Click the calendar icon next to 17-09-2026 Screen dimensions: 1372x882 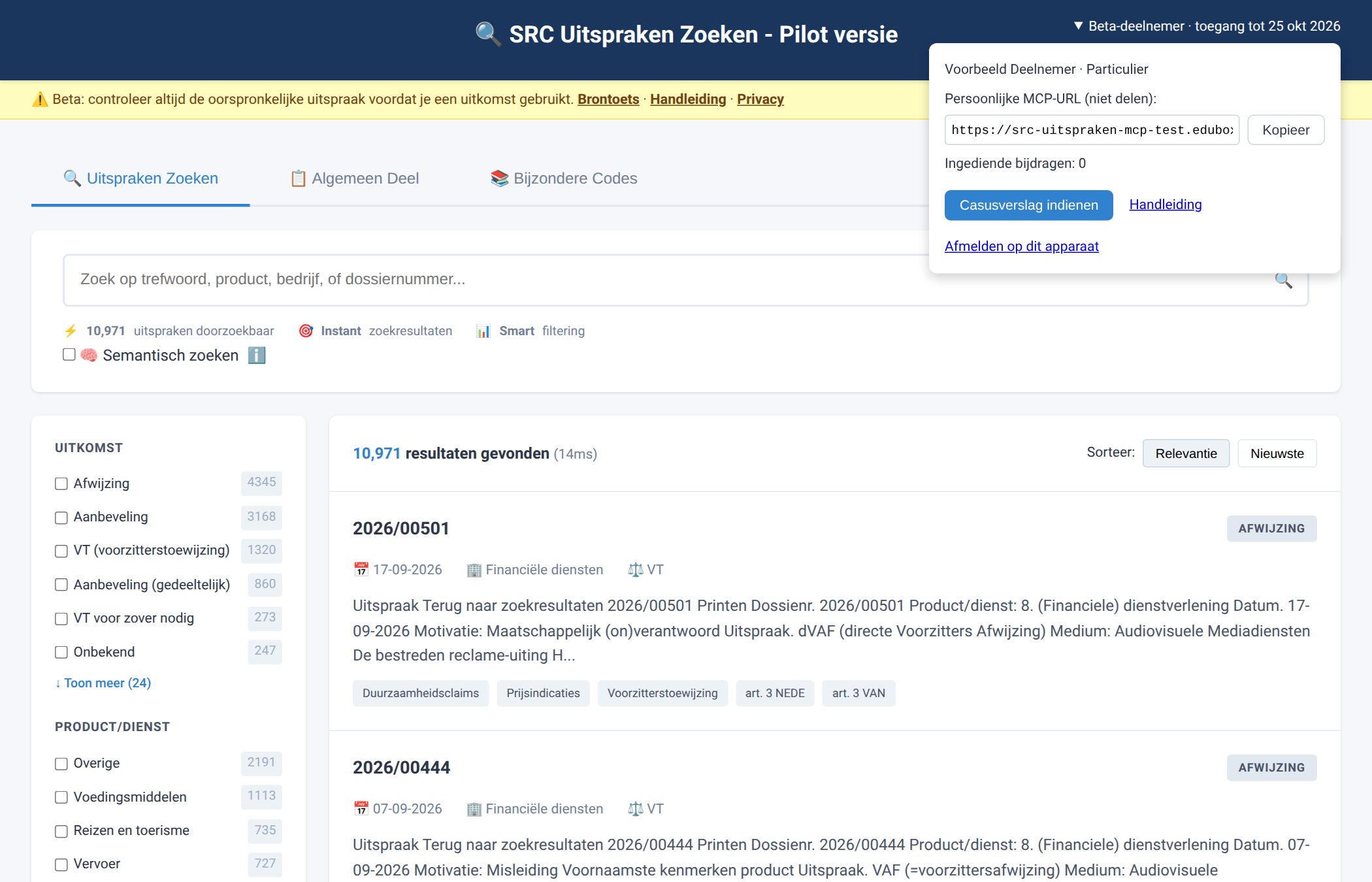(x=361, y=570)
